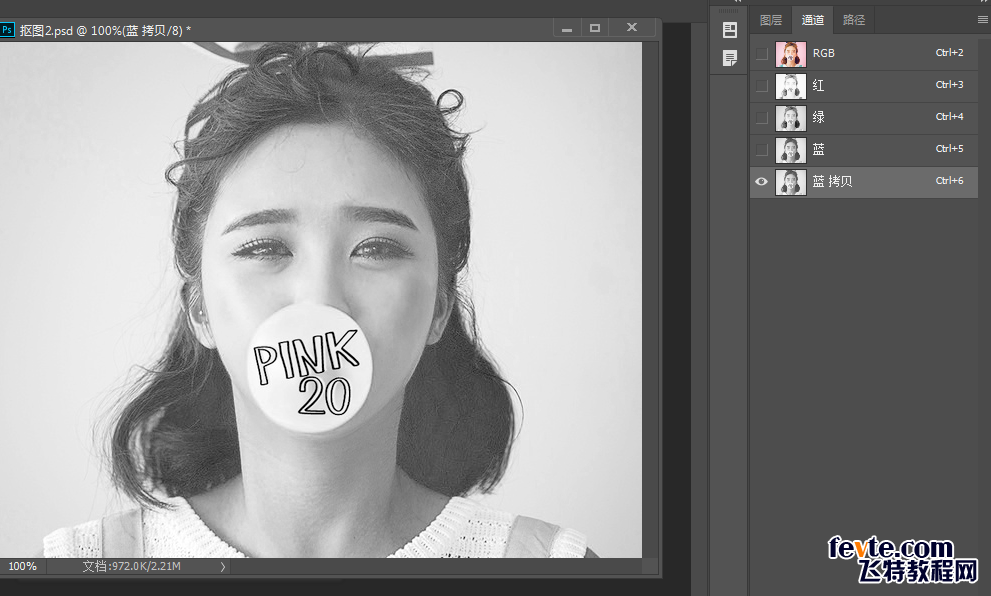This screenshot has height=596, width=991.
Task: Maximize the 抠图2.psd document window
Action: 595,28
